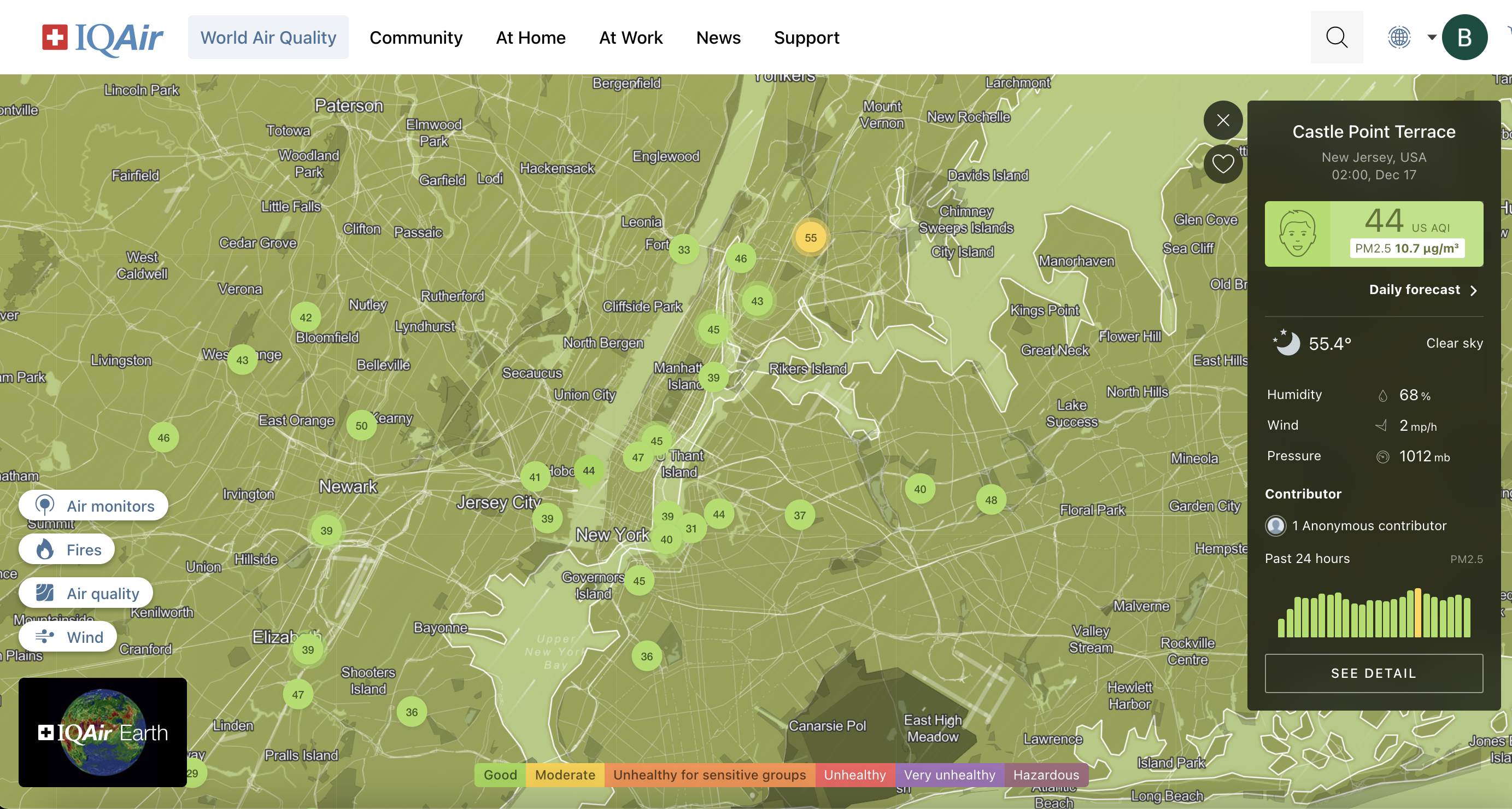The image size is (1512, 809).
Task: Select the 40 AQI marker in Queens
Action: [x=920, y=489]
